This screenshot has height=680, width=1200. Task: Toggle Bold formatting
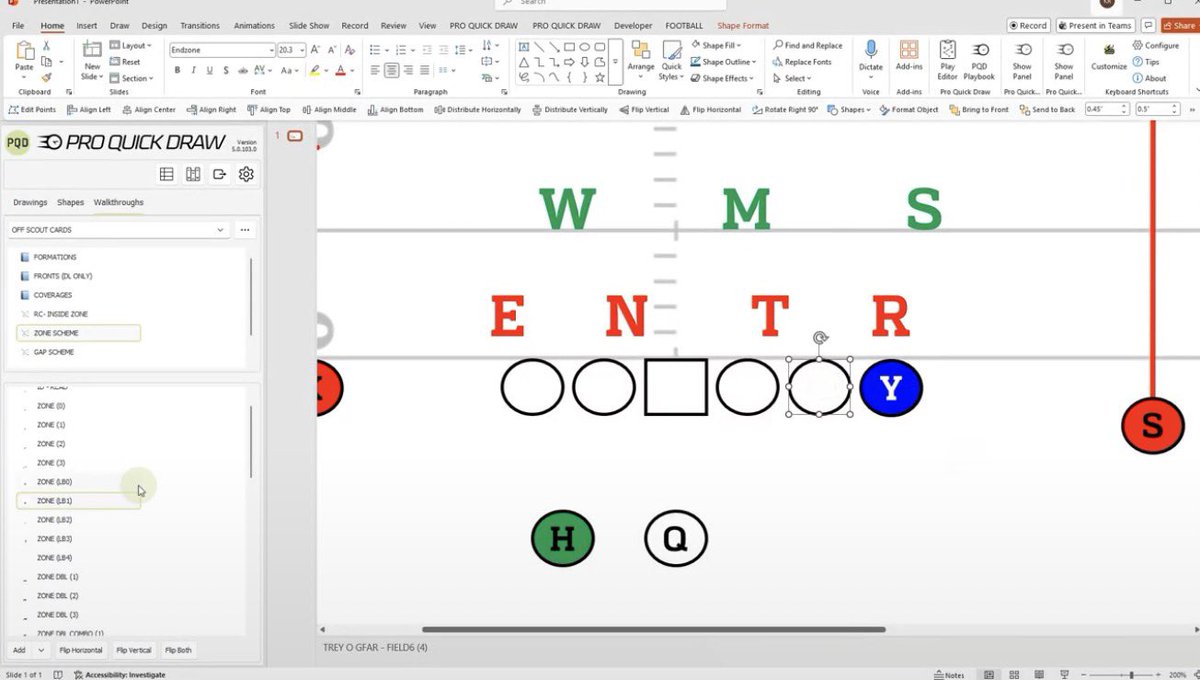177,70
